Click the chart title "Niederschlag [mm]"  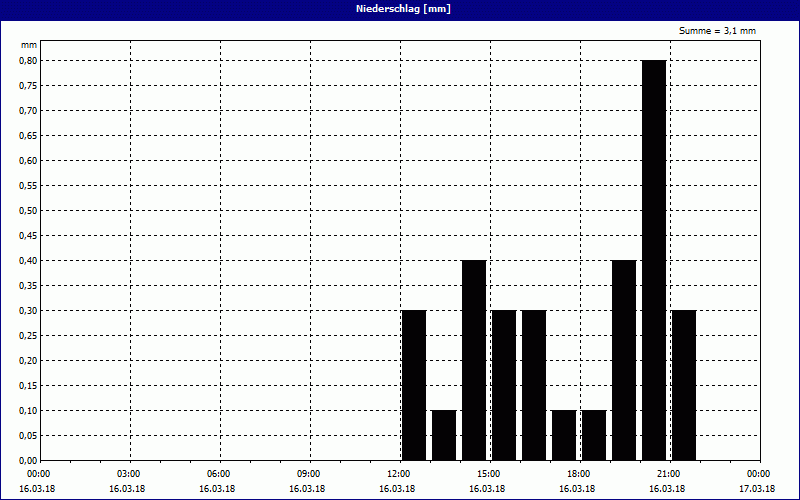[x=400, y=9]
